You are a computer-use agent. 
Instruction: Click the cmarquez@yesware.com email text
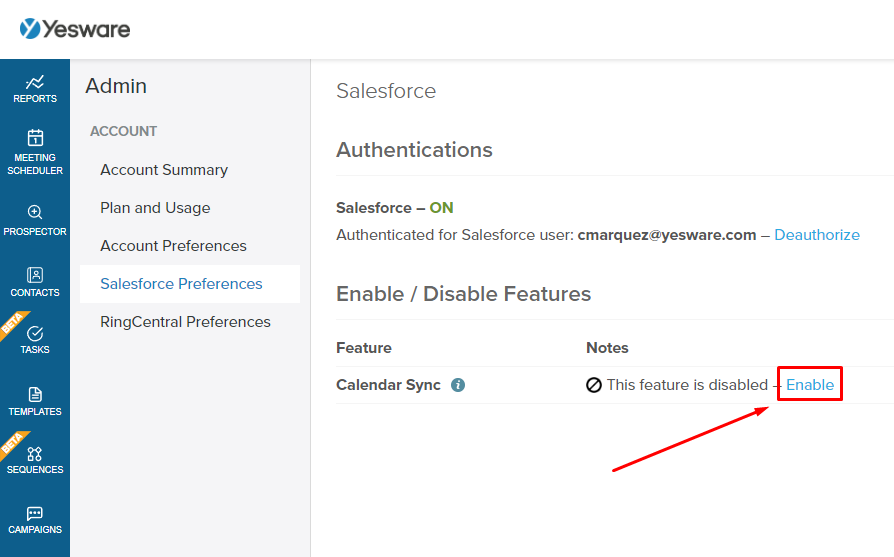point(667,235)
